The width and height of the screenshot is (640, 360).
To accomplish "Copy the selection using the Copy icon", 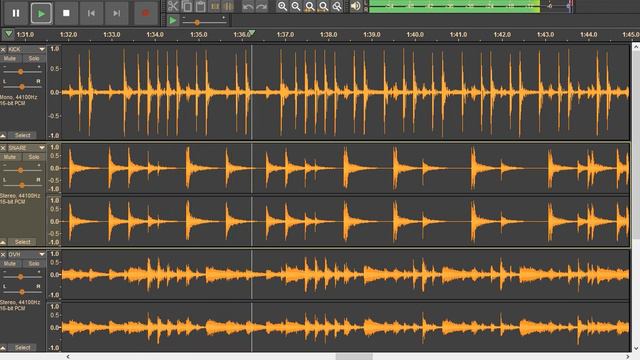I will pyautogui.click(x=187, y=6).
